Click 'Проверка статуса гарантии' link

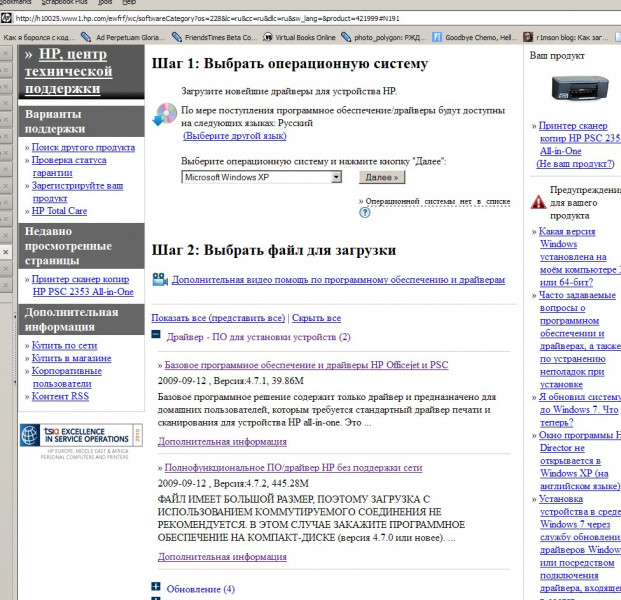point(69,166)
